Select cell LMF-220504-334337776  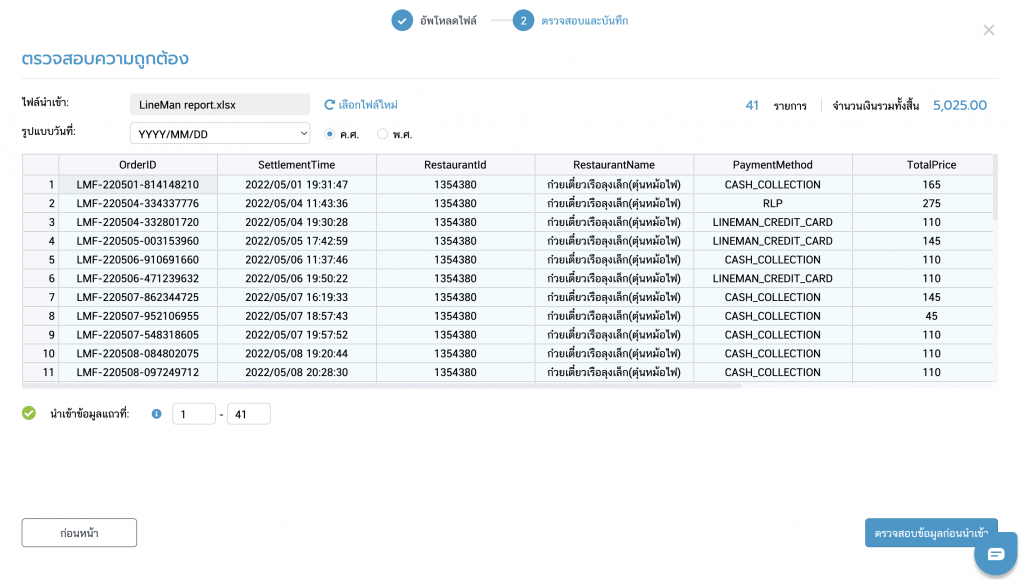click(138, 203)
